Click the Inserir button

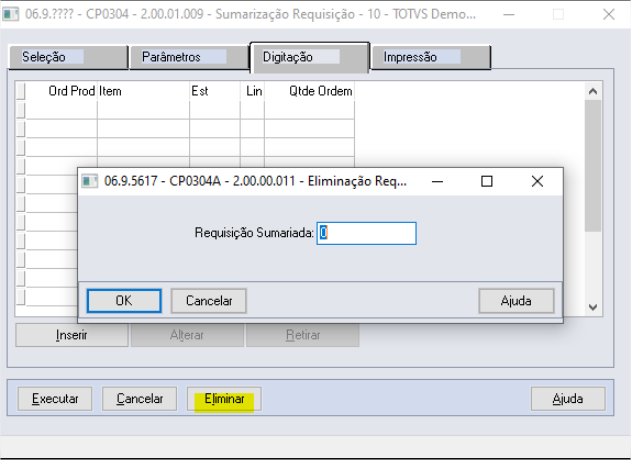pyautogui.click(x=71, y=335)
